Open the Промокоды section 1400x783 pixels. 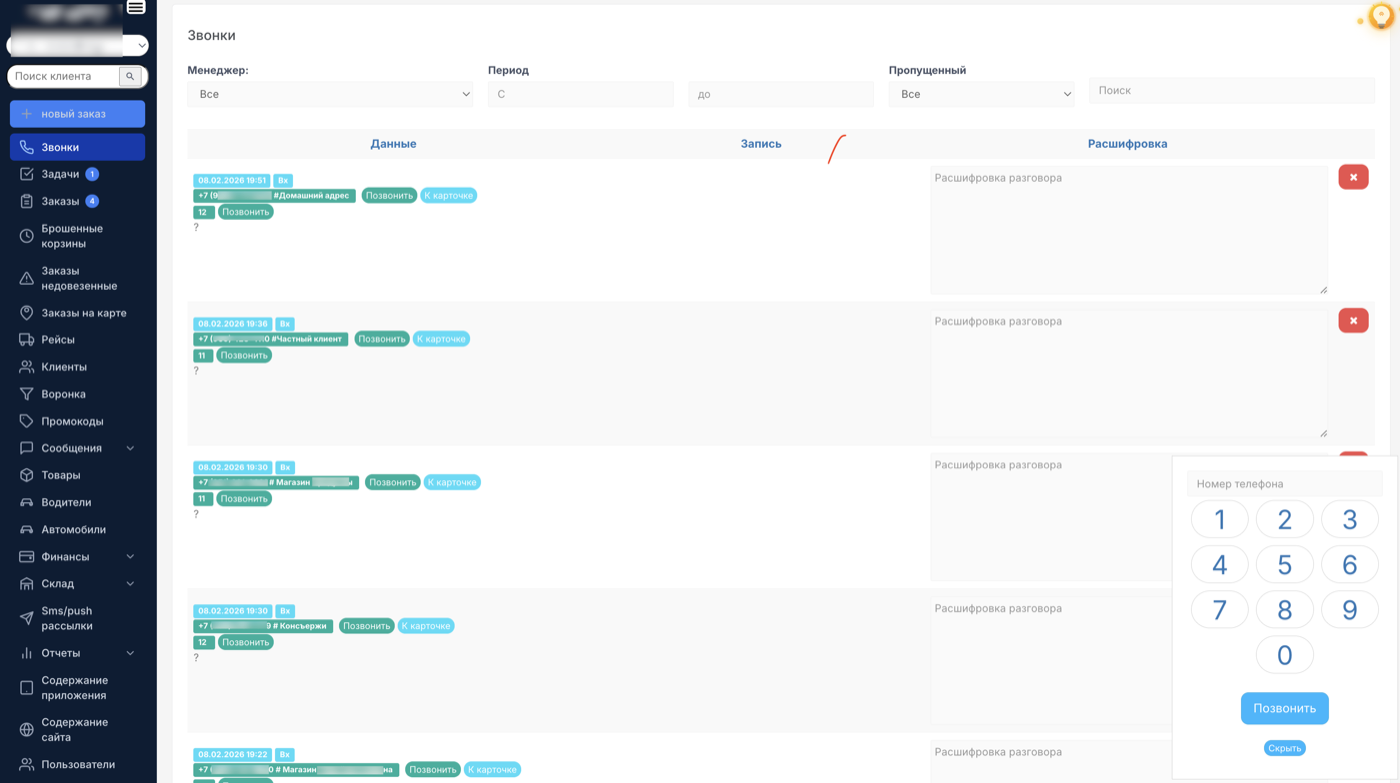(x=72, y=421)
